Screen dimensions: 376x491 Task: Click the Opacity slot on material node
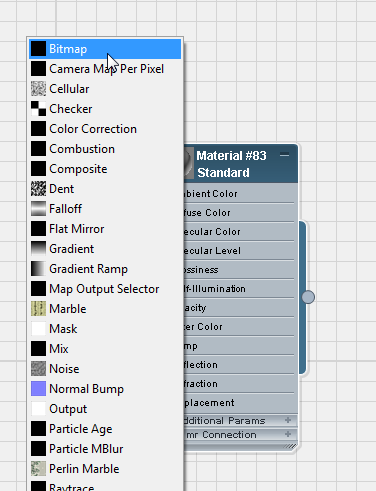(x=239, y=308)
